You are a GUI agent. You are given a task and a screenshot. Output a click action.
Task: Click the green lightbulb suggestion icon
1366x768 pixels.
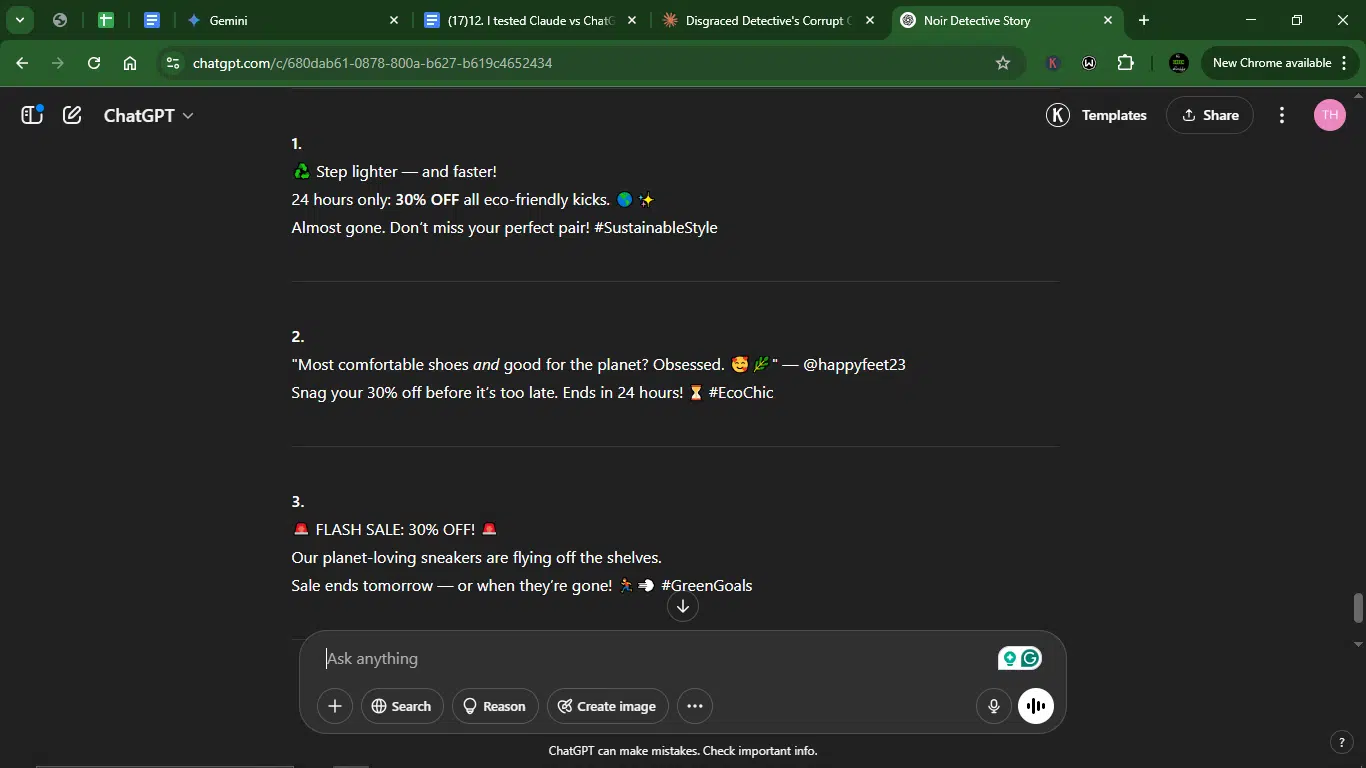1010,658
